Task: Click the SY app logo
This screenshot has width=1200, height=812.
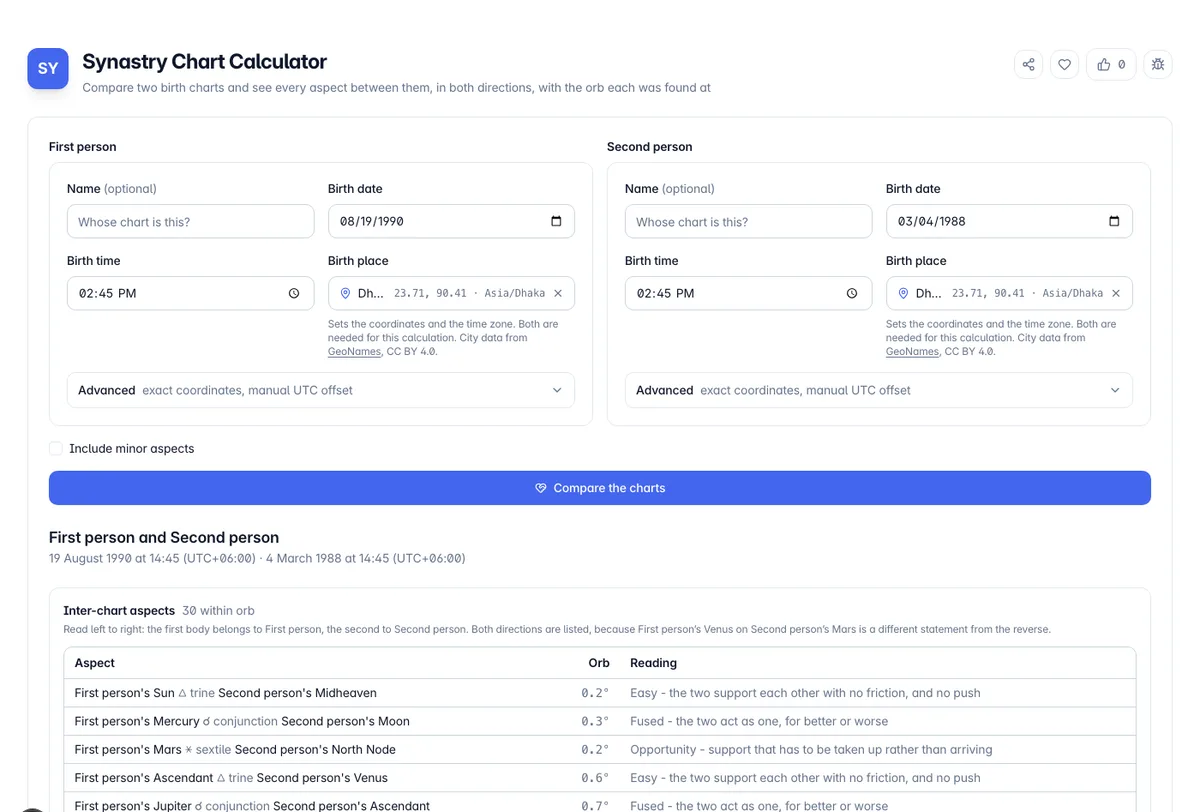Action: point(48,69)
